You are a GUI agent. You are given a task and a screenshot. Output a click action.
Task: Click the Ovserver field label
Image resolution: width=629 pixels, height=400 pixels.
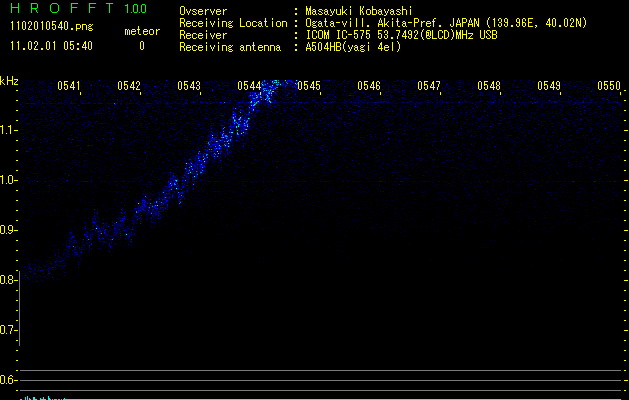[203, 11]
